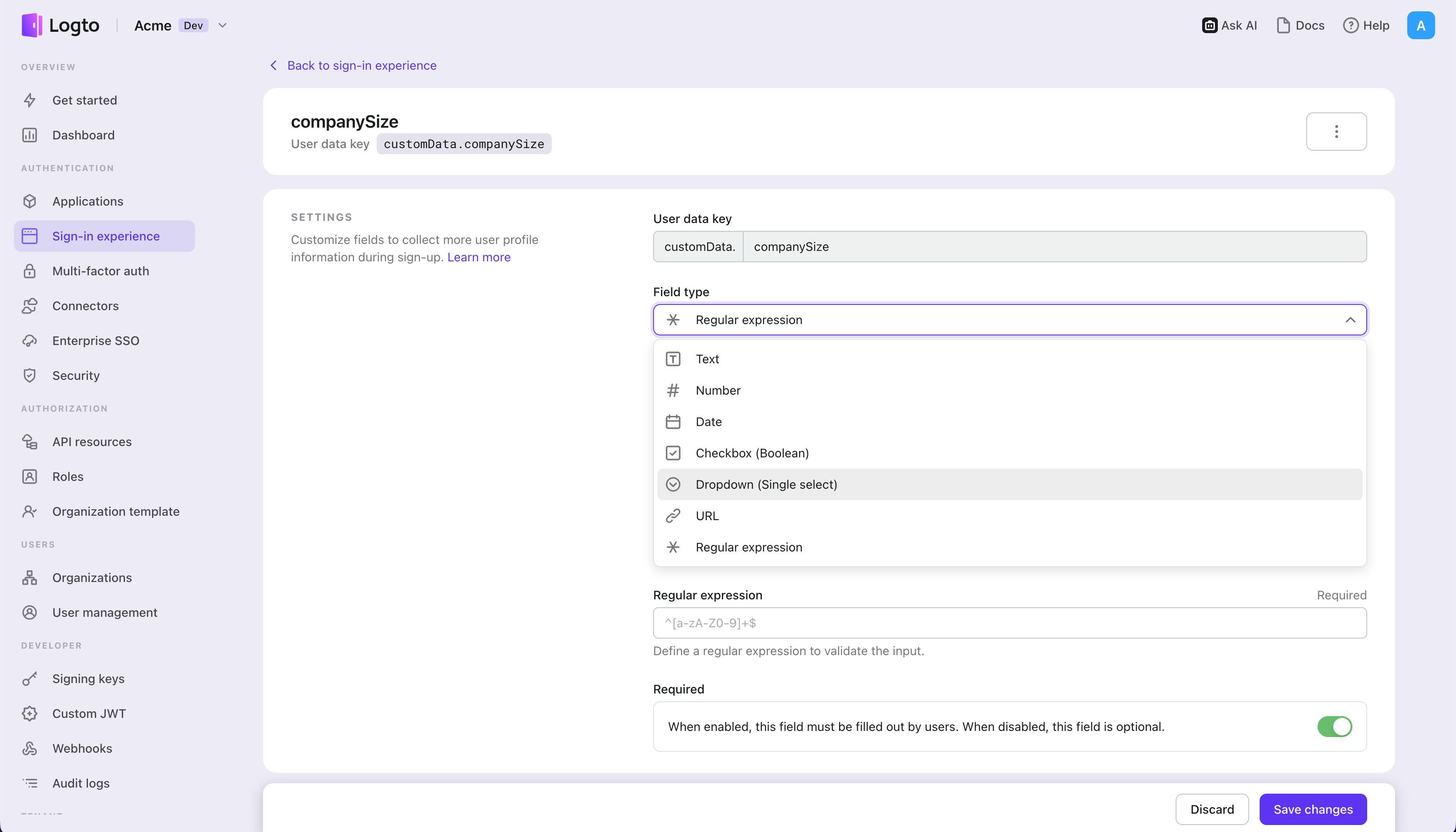Click the Security shield icon

30,375
